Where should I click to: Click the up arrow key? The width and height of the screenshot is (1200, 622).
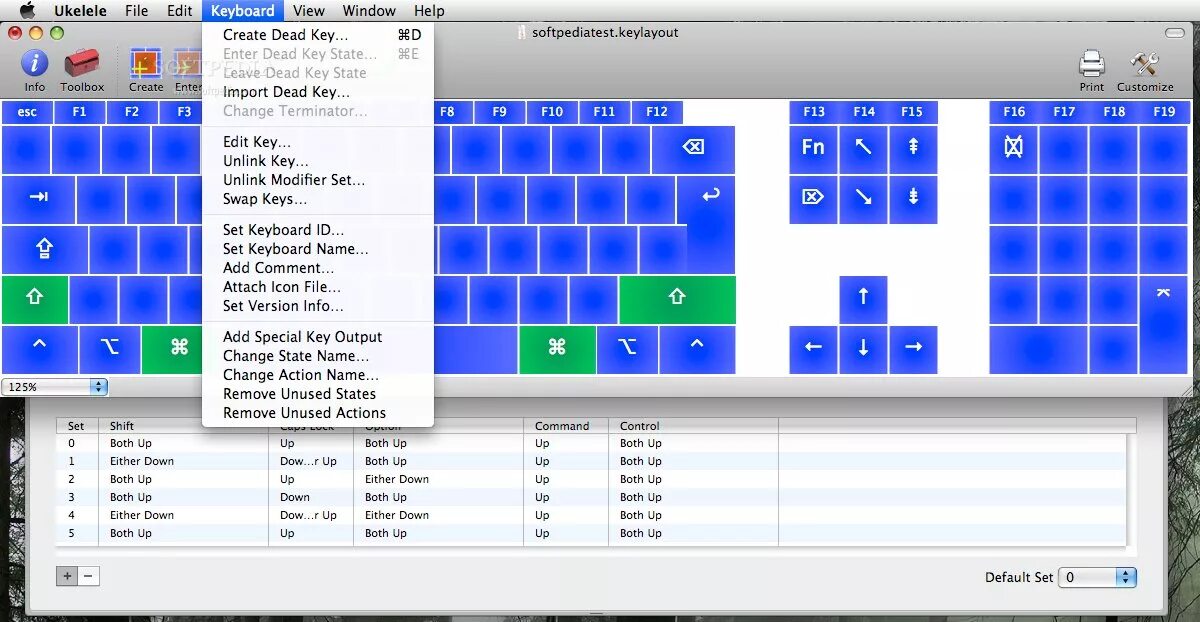click(x=863, y=299)
